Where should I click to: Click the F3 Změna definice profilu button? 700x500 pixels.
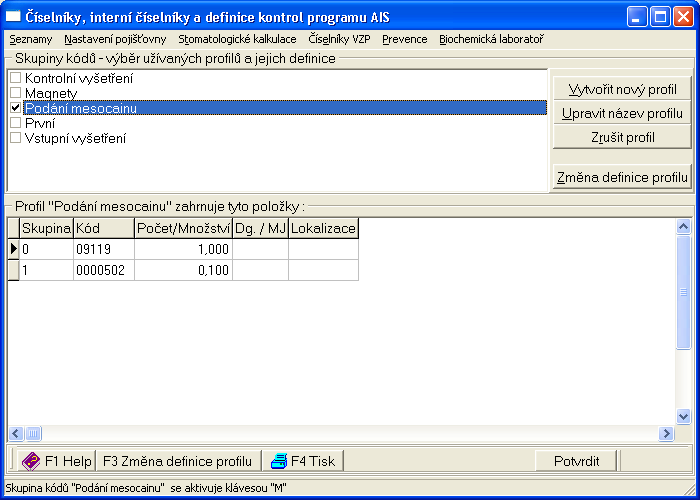coord(177,461)
